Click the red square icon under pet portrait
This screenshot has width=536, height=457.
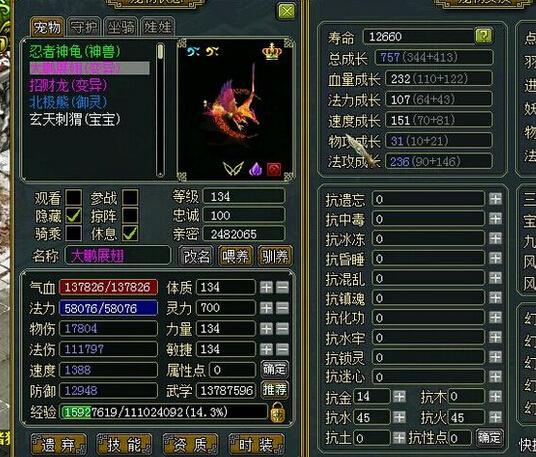coord(274,169)
